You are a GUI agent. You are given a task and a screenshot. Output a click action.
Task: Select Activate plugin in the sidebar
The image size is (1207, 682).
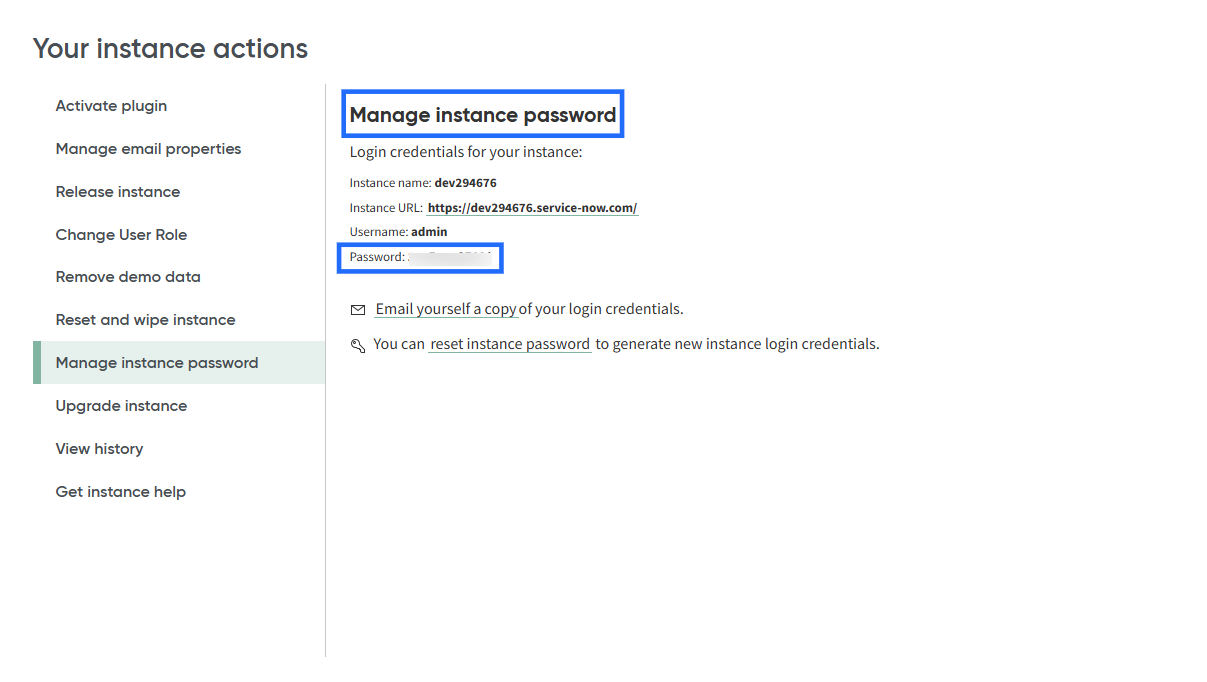[111, 105]
